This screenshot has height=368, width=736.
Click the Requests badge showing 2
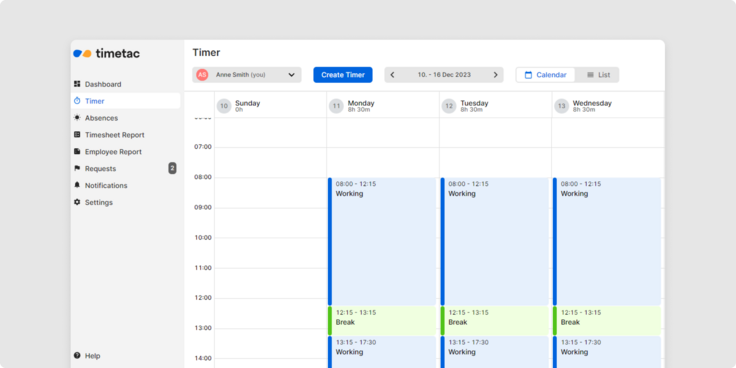coord(172,168)
